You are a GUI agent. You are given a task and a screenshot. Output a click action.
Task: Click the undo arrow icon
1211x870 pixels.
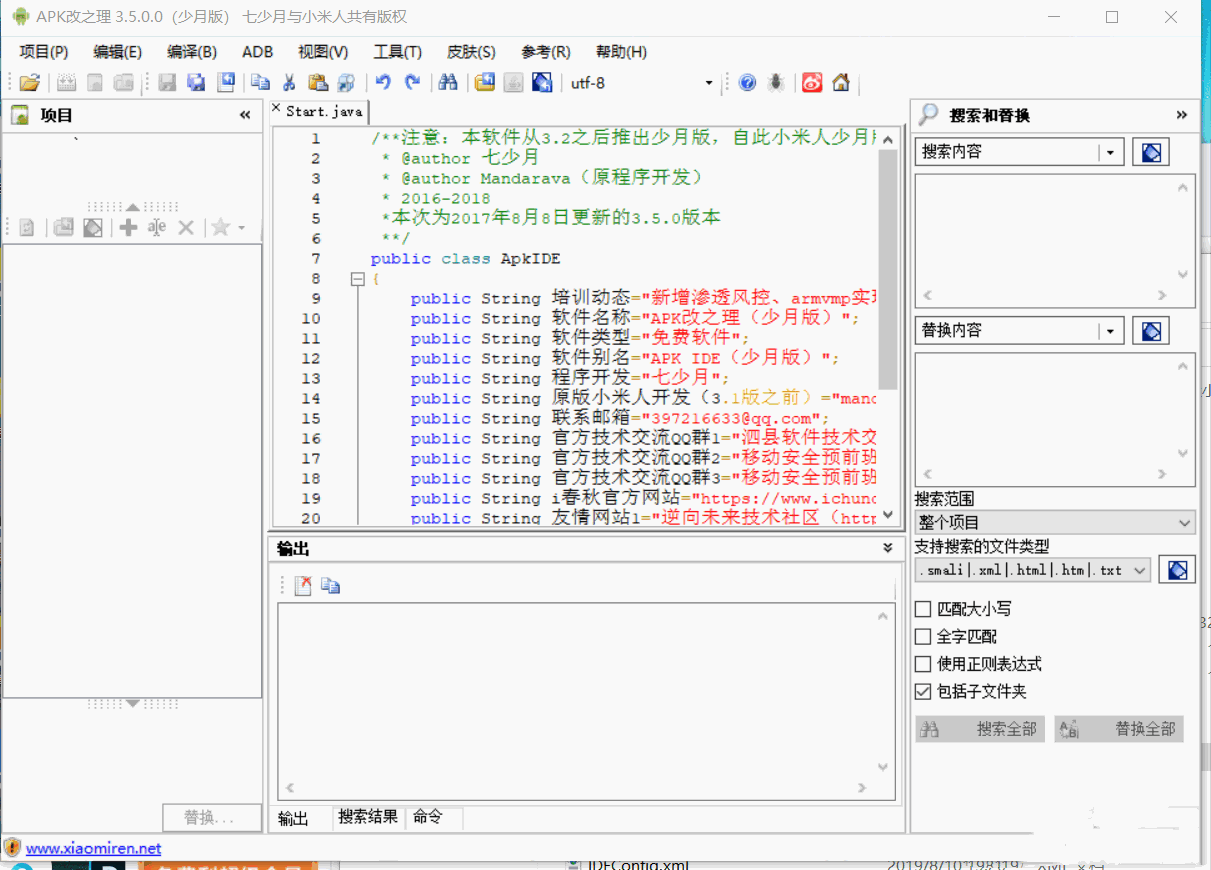click(x=382, y=83)
